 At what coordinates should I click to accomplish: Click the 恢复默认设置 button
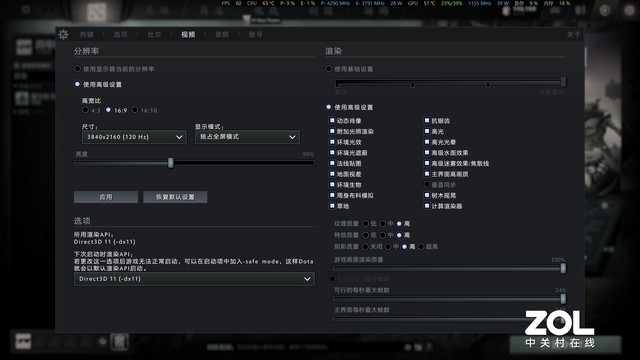pos(175,197)
